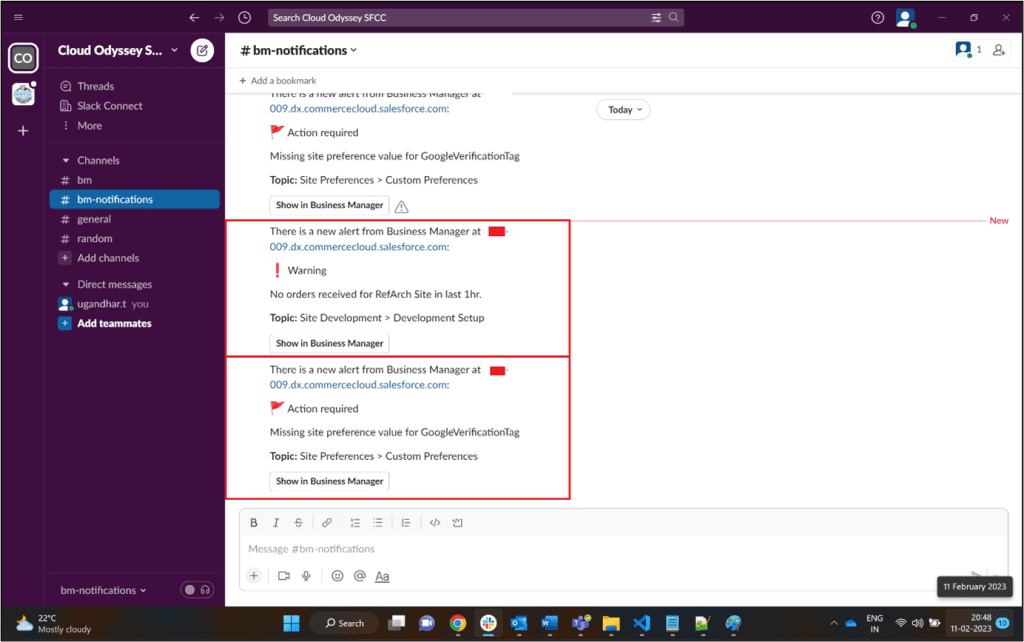Screen dimensions: 1024x642
Task: Click the compose new message icon
Action: point(202,50)
